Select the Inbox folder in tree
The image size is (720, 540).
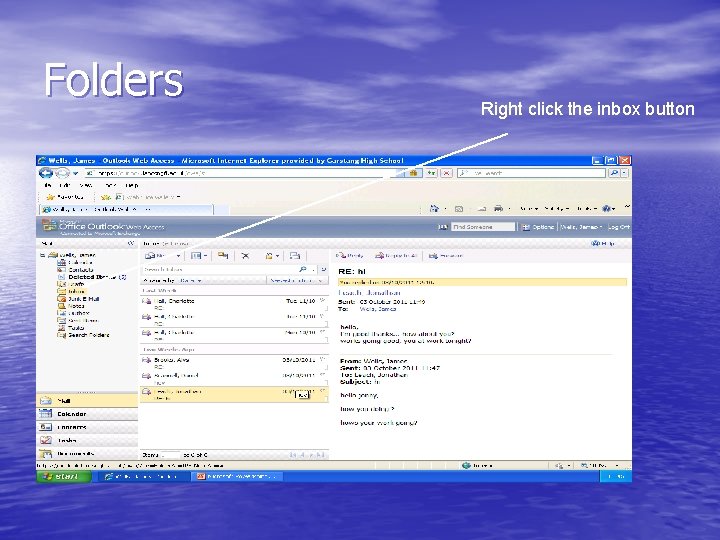coord(72,291)
